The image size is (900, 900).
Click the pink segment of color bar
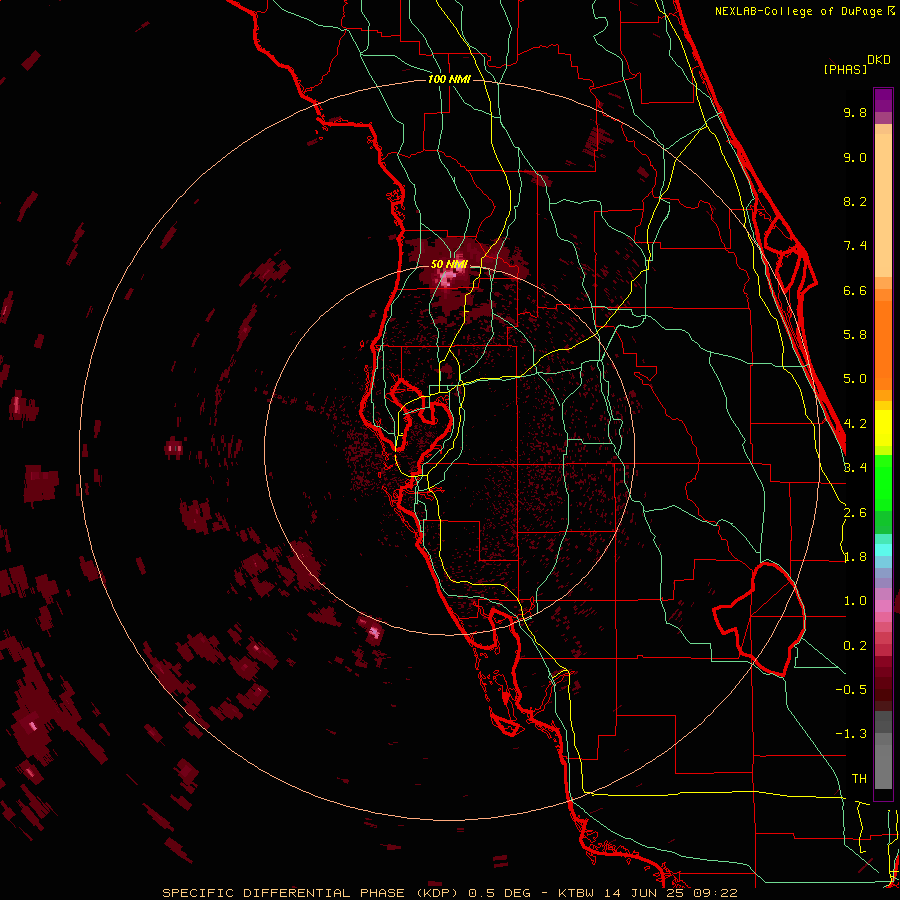[883, 606]
